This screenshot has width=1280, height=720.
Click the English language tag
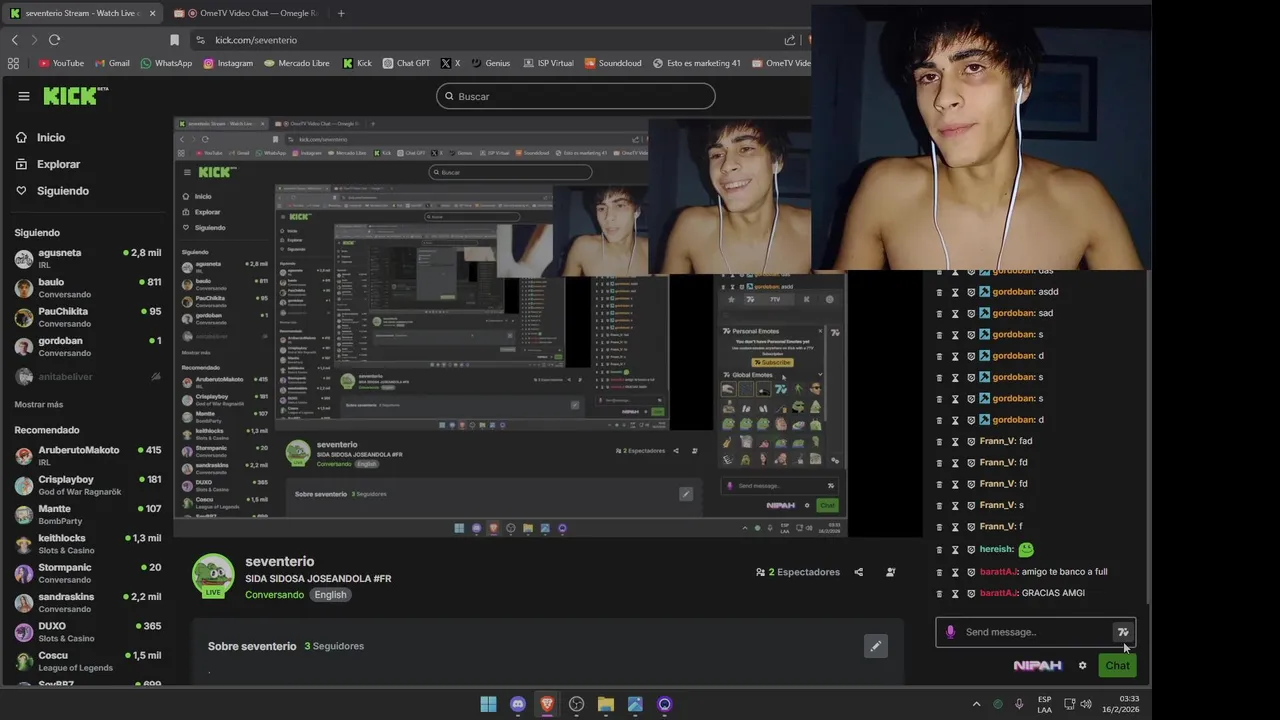330,594
